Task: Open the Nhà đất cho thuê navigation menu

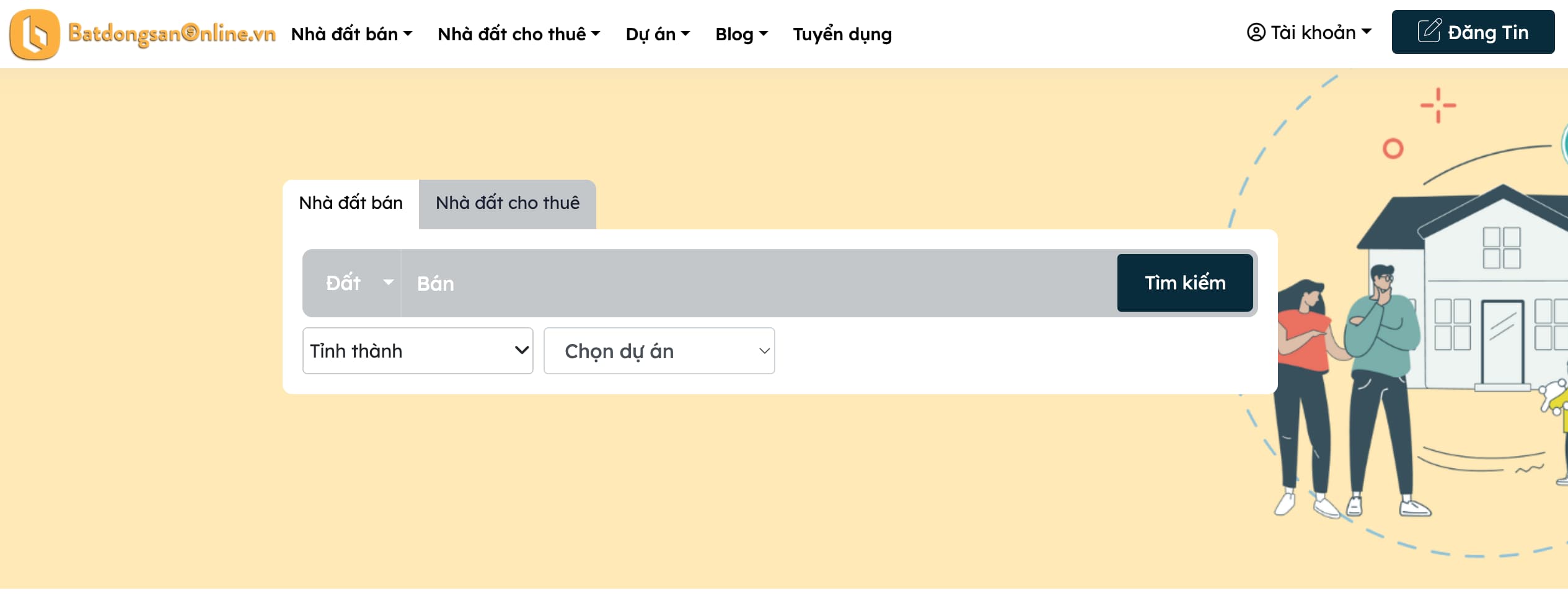Action: [512, 34]
